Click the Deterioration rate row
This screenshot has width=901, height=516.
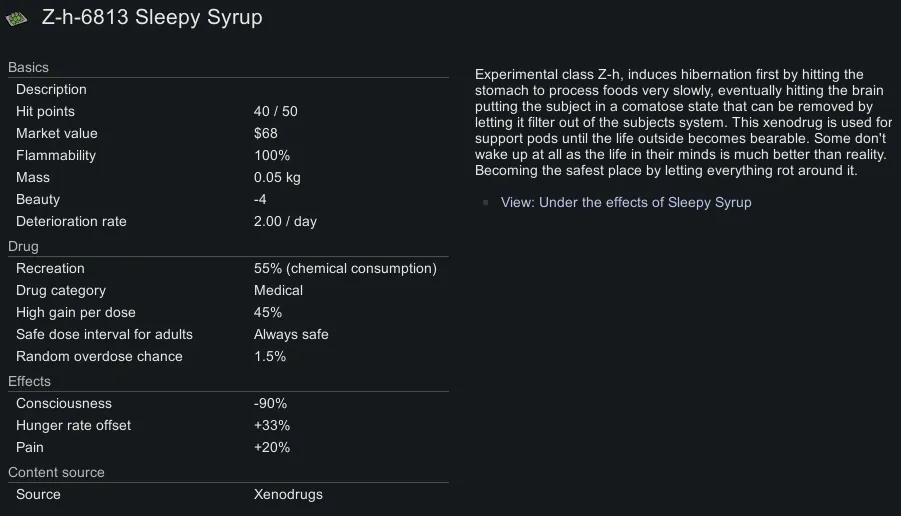(228, 222)
